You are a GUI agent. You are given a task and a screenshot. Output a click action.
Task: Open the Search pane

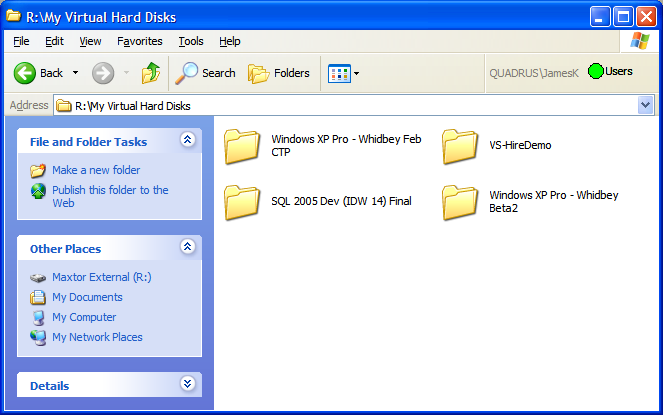click(x=205, y=73)
